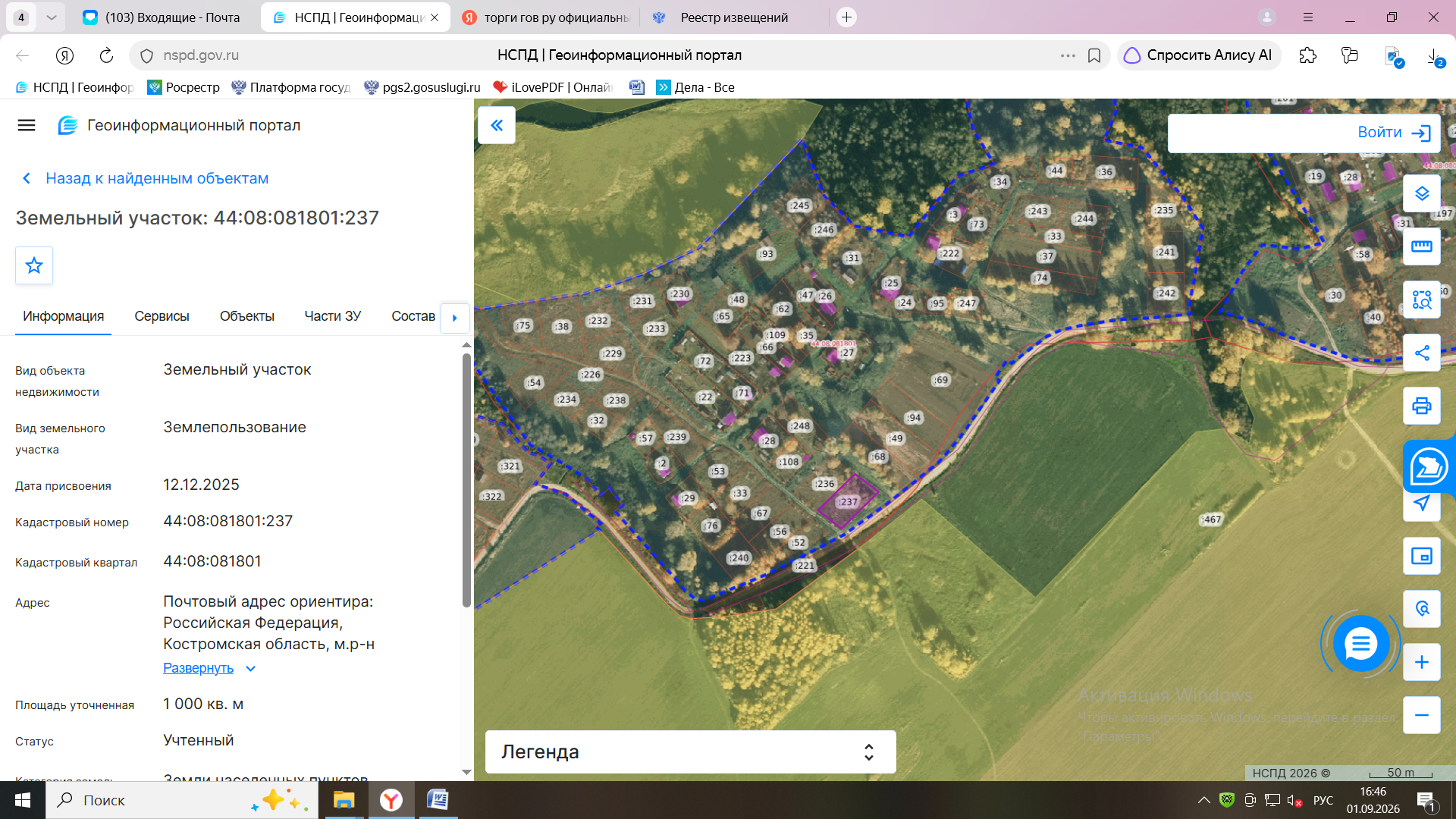
Task: Toggle the browser bookmark icon
Action: pyautogui.click(x=1094, y=55)
